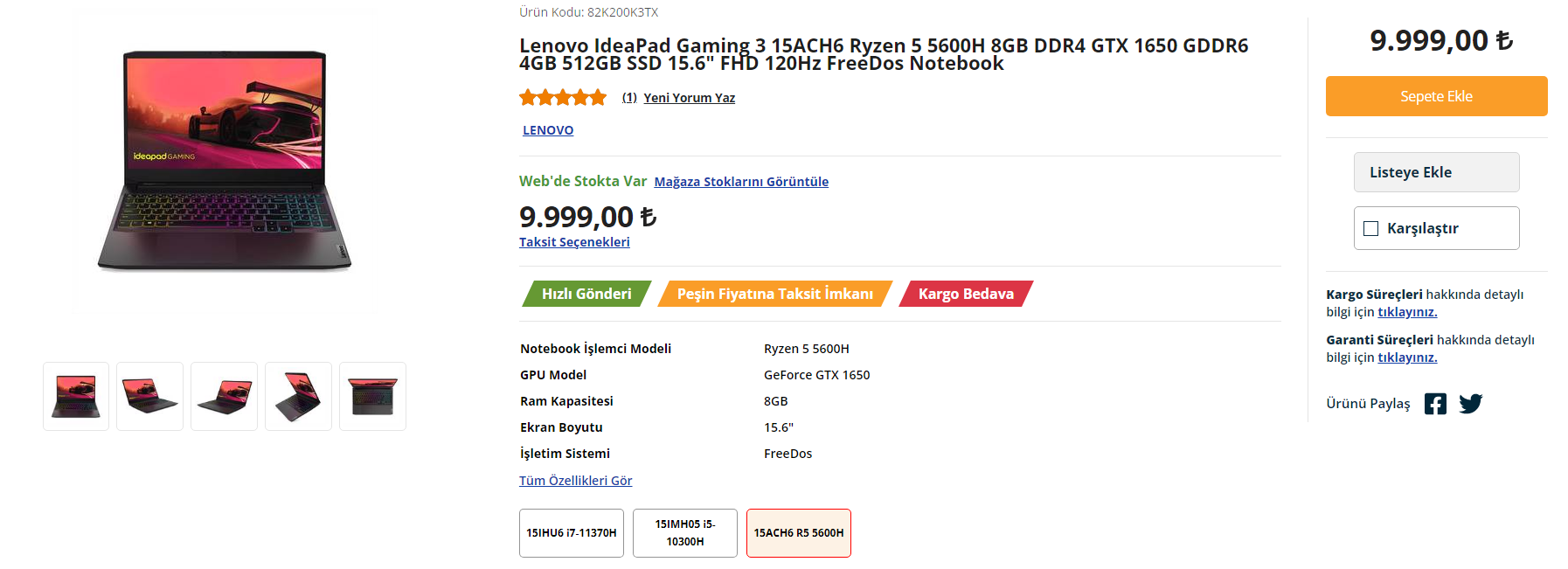Open fourth tilted laptop thumbnail
Viewport: 1568px width, 569px height.
click(299, 396)
